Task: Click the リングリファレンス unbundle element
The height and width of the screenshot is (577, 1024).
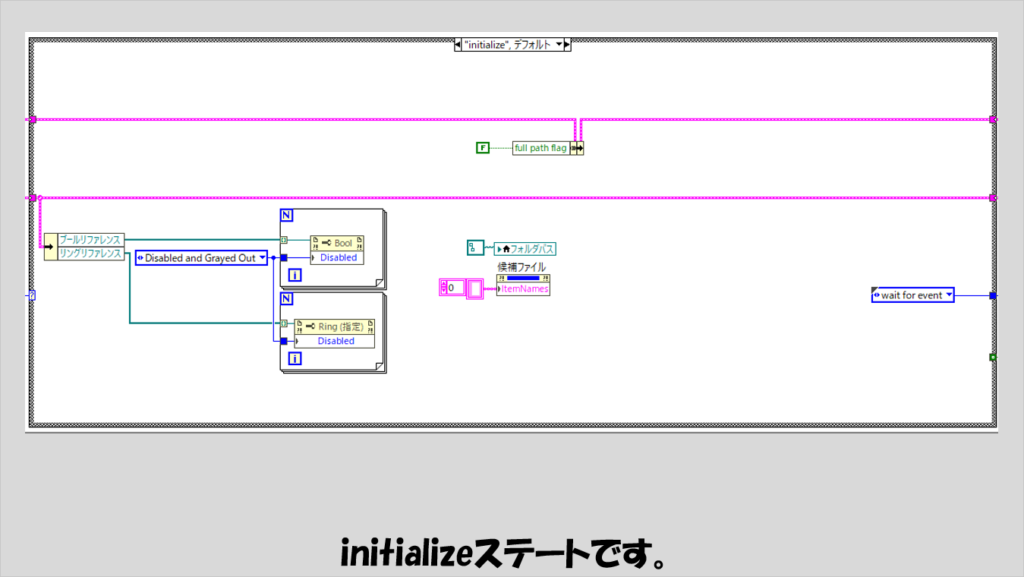Action: pyautogui.click(x=91, y=253)
